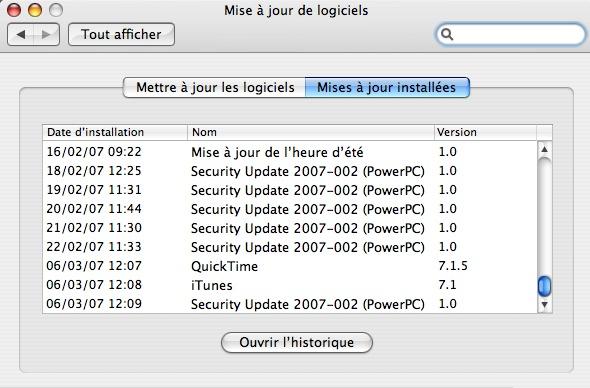Go forward with the right arrow button
Image resolution: width=590 pixels, height=388 pixels.
(x=47, y=35)
